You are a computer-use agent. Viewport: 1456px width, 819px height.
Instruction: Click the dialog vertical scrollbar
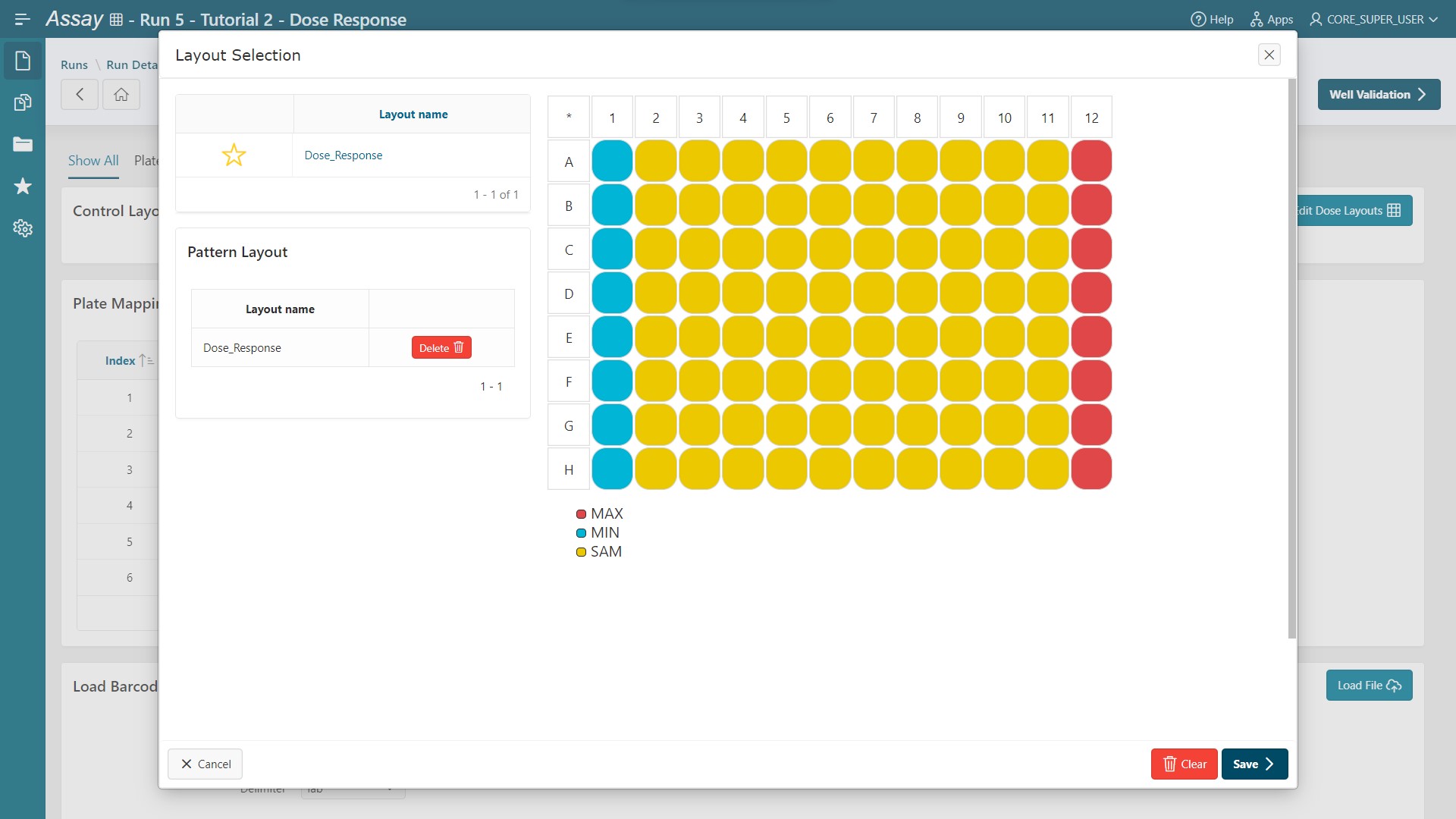click(x=1292, y=358)
